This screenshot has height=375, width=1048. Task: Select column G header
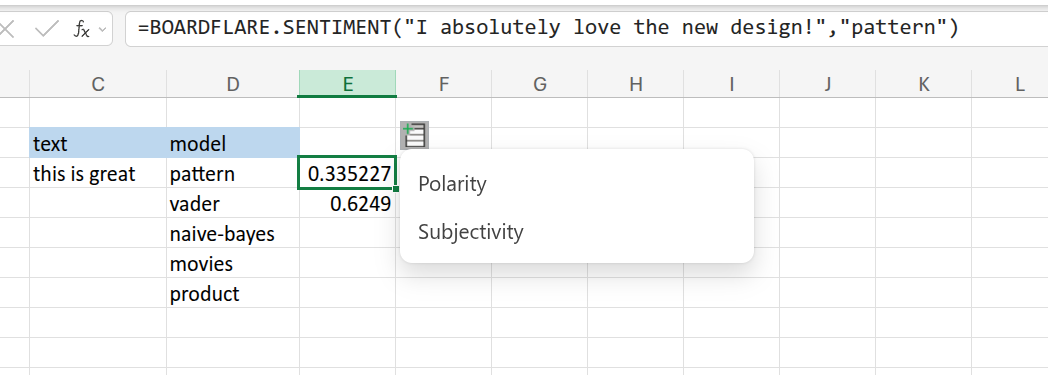539,84
